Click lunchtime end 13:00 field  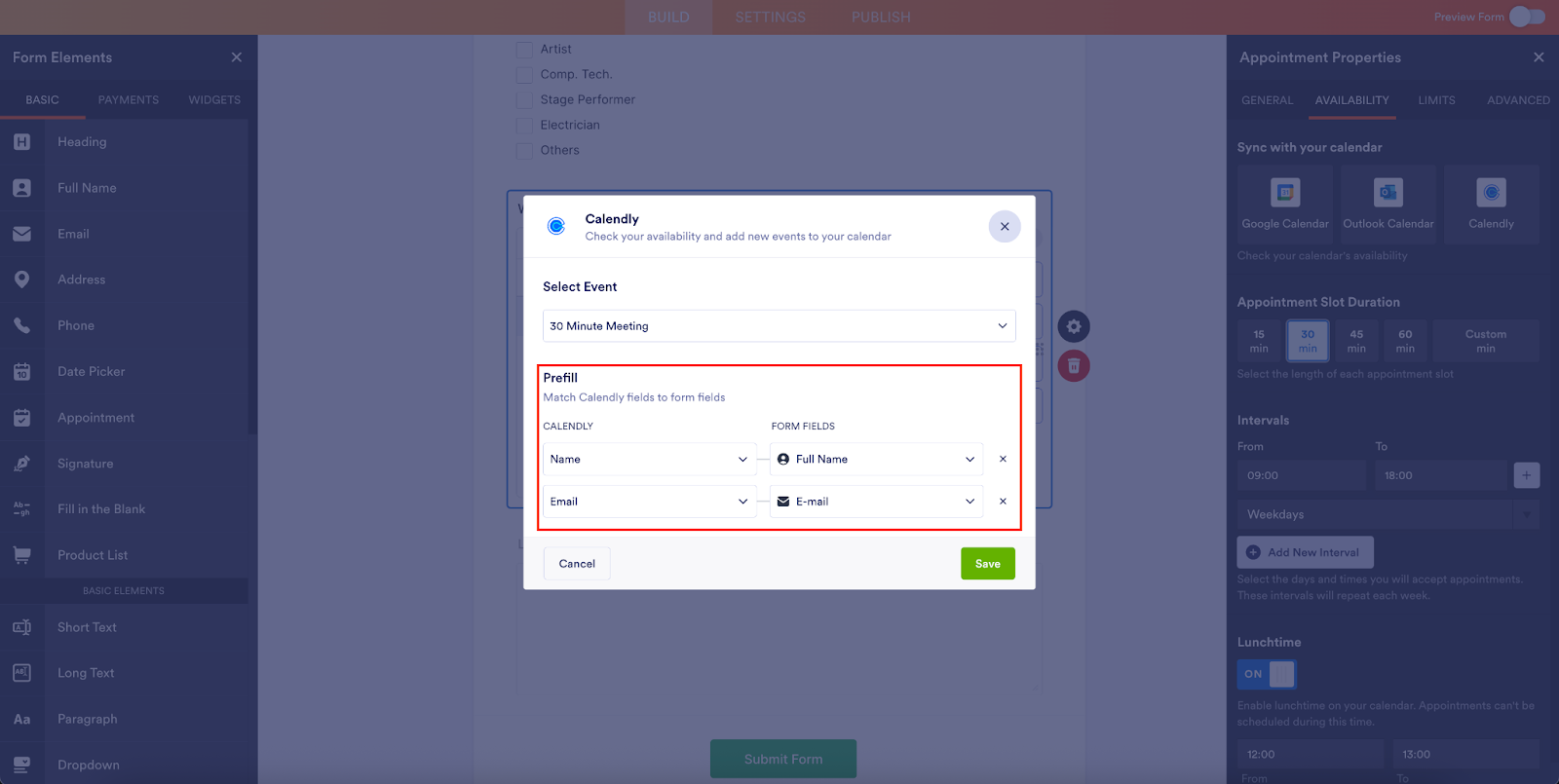pyautogui.click(x=1466, y=754)
